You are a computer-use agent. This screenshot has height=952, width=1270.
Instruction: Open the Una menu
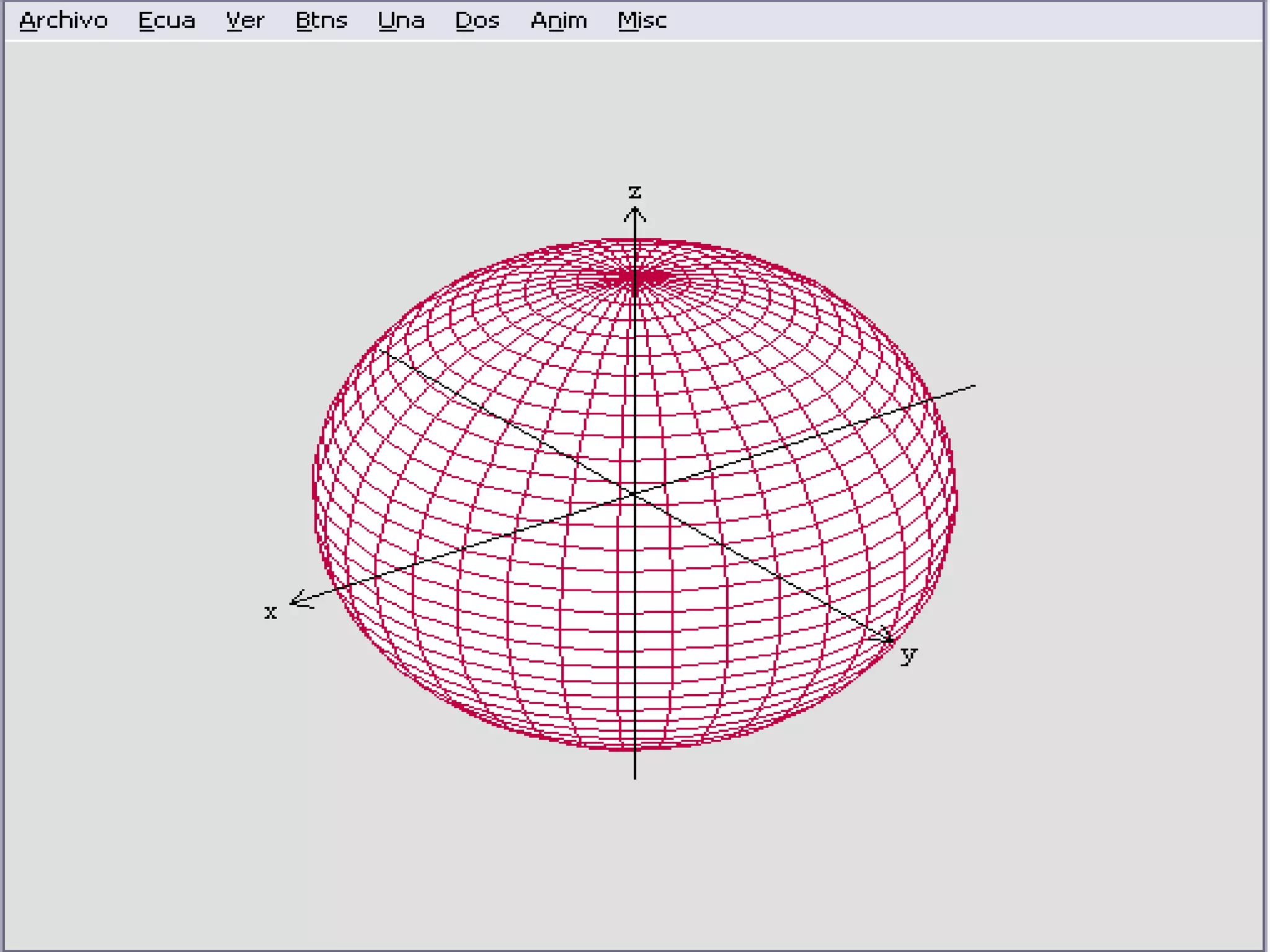tap(401, 21)
